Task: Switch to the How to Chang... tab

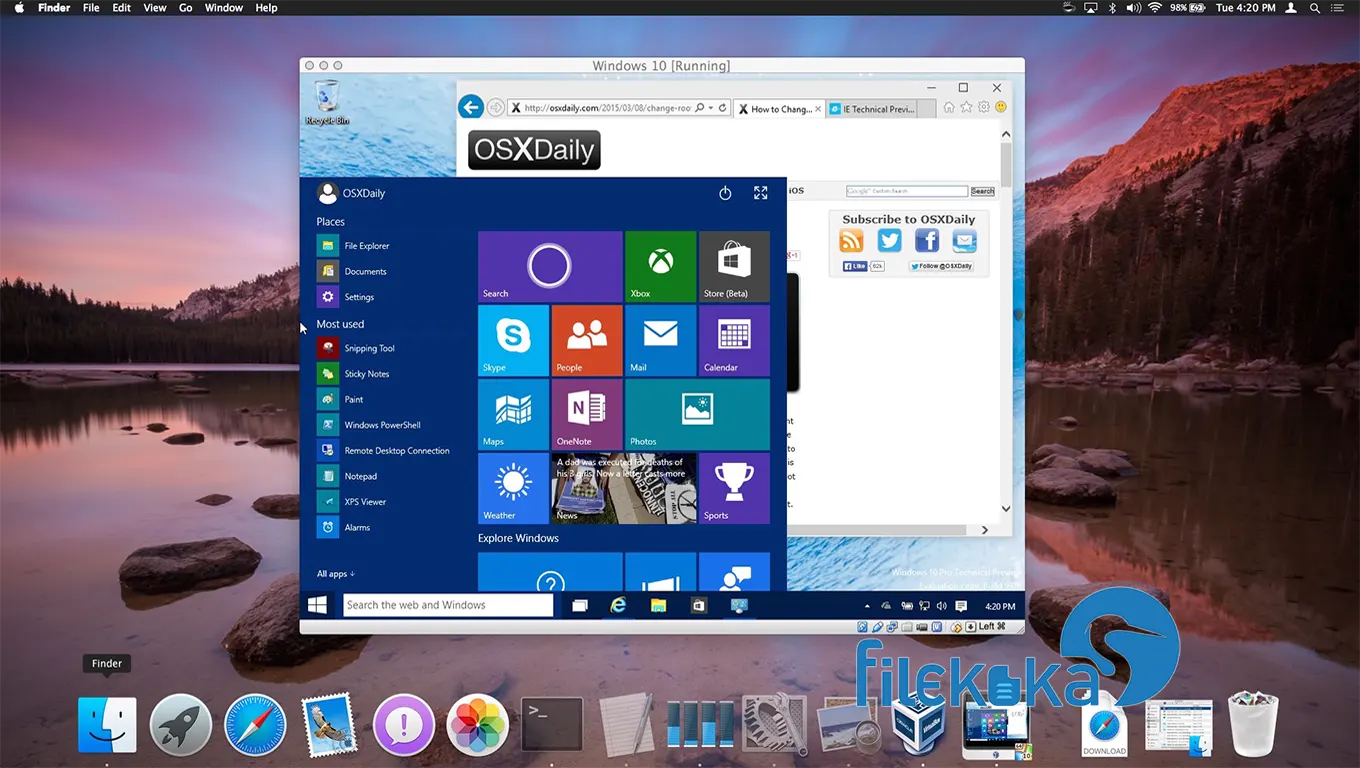Action: coord(780,109)
